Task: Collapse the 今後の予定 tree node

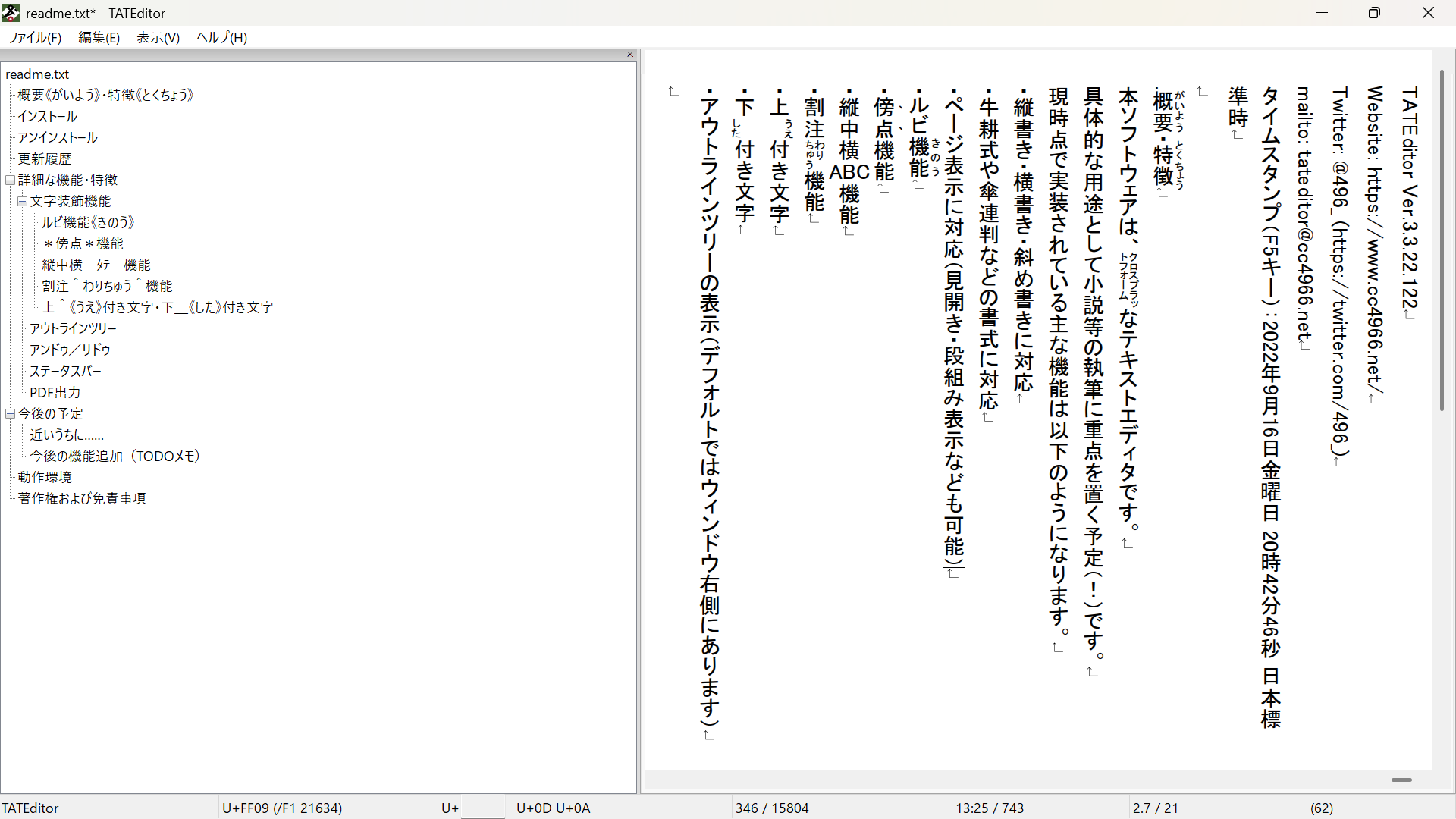Action: (11, 413)
